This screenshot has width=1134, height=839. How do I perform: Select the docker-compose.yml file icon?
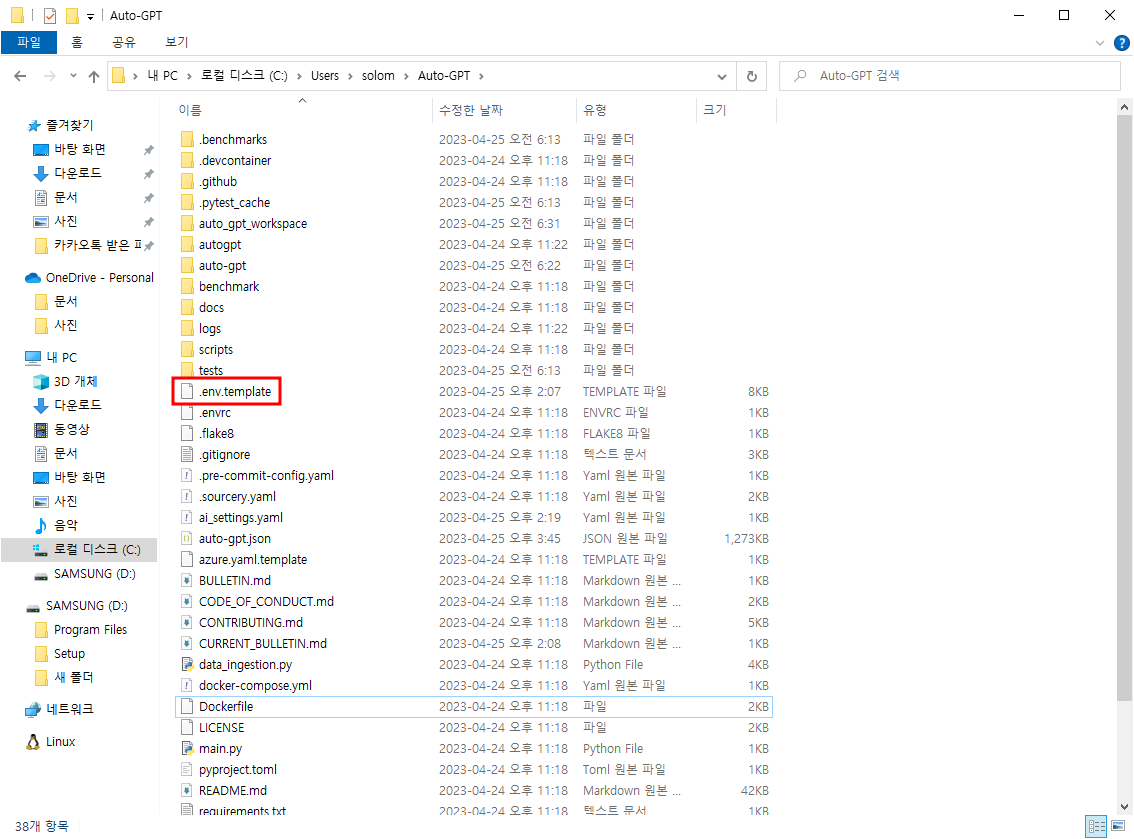[187, 685]
